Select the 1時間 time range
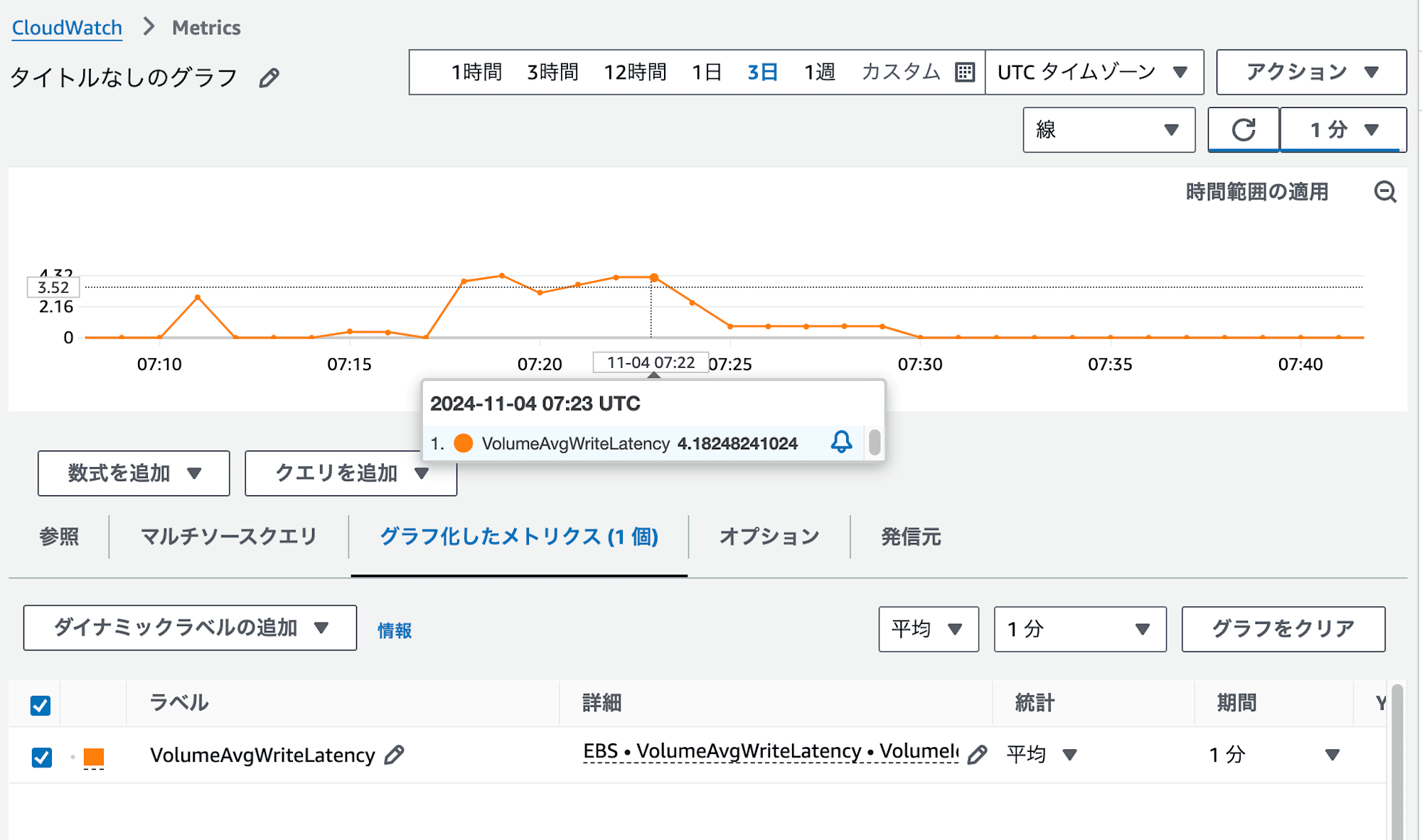 (476, 72)
